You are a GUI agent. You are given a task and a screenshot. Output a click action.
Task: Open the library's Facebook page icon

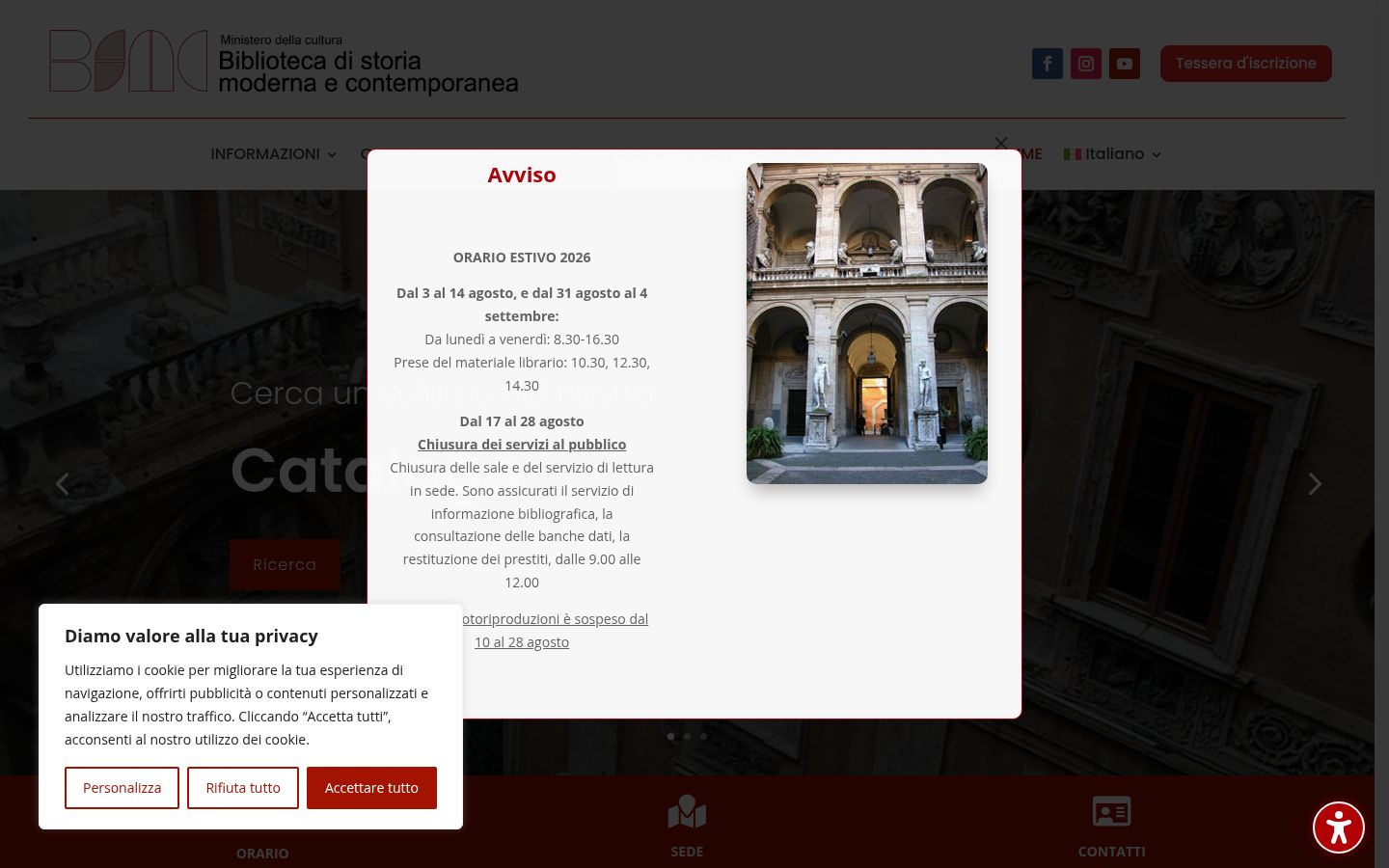(x=1048, y=64)
